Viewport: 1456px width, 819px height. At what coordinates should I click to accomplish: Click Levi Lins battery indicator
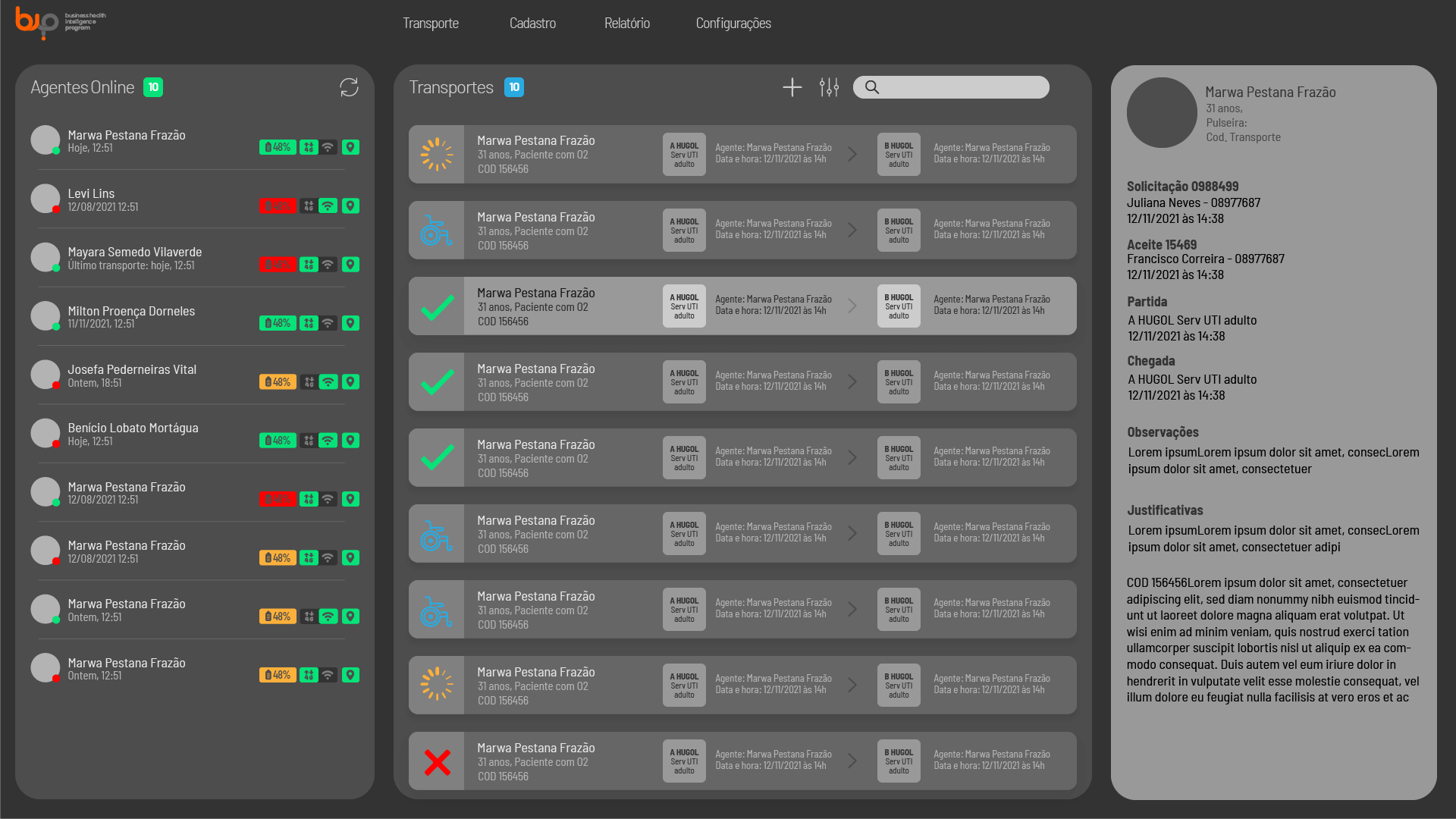pos(278,206)
